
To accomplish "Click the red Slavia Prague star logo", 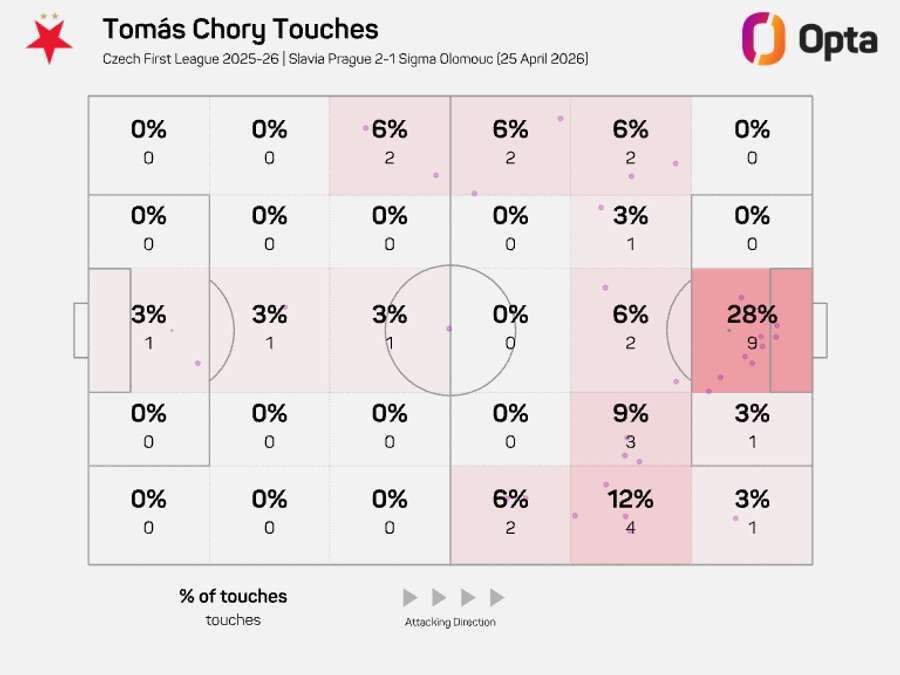I will point(49,43).
